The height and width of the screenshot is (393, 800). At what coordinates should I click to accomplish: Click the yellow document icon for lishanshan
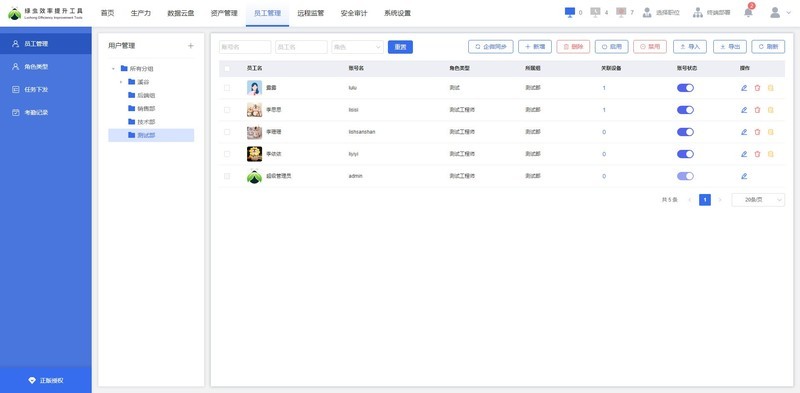[770, 132]
